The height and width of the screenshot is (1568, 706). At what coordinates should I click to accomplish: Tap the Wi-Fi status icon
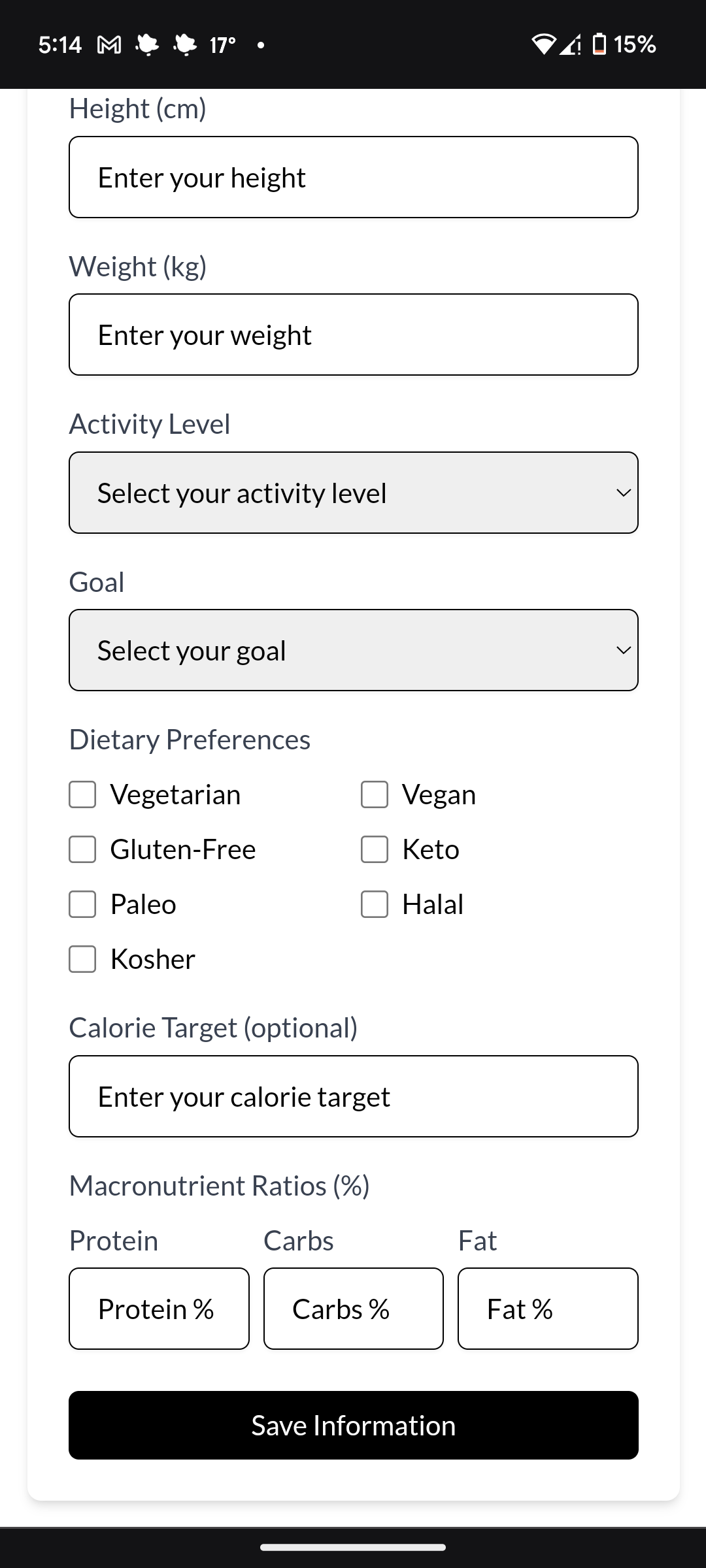point(543,44)
